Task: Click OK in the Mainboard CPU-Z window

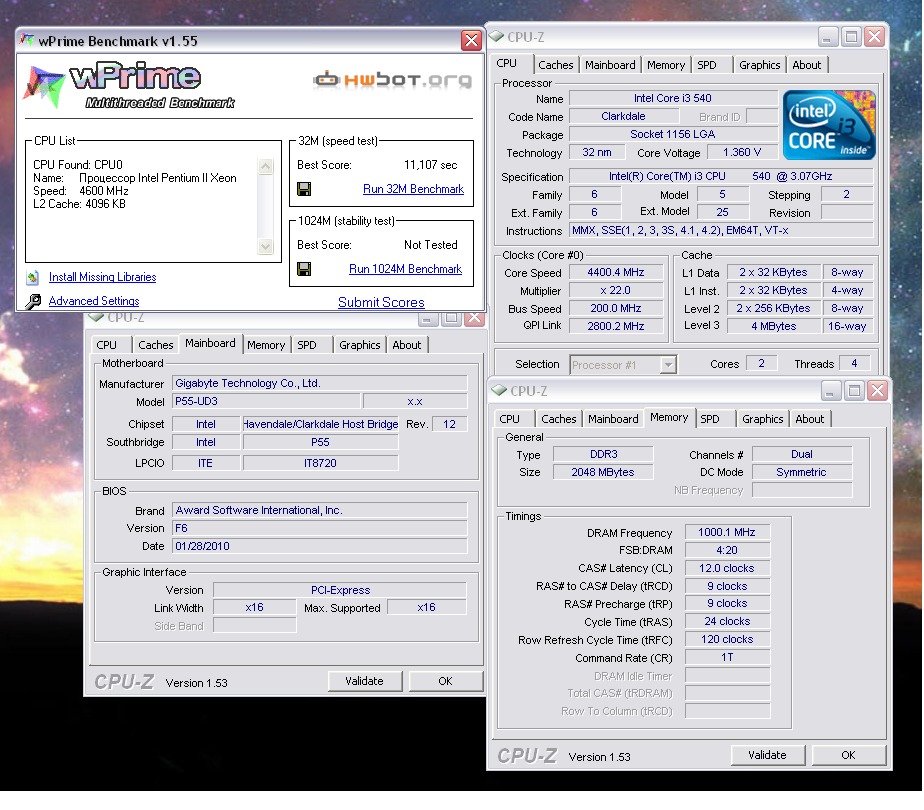Action: [446, 681]
